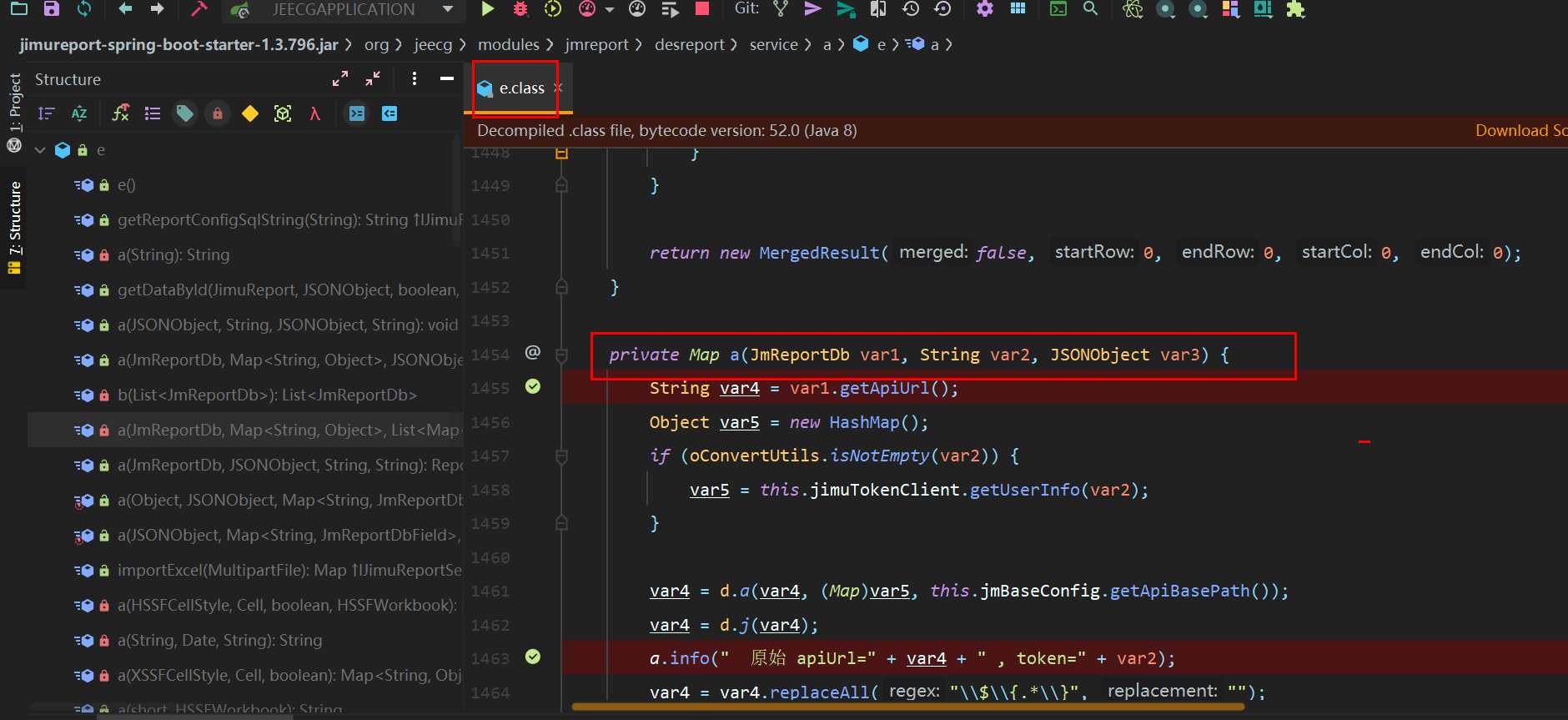Show Git history clock icon
The image size is (1568, 720).
[x=911, y=9]
